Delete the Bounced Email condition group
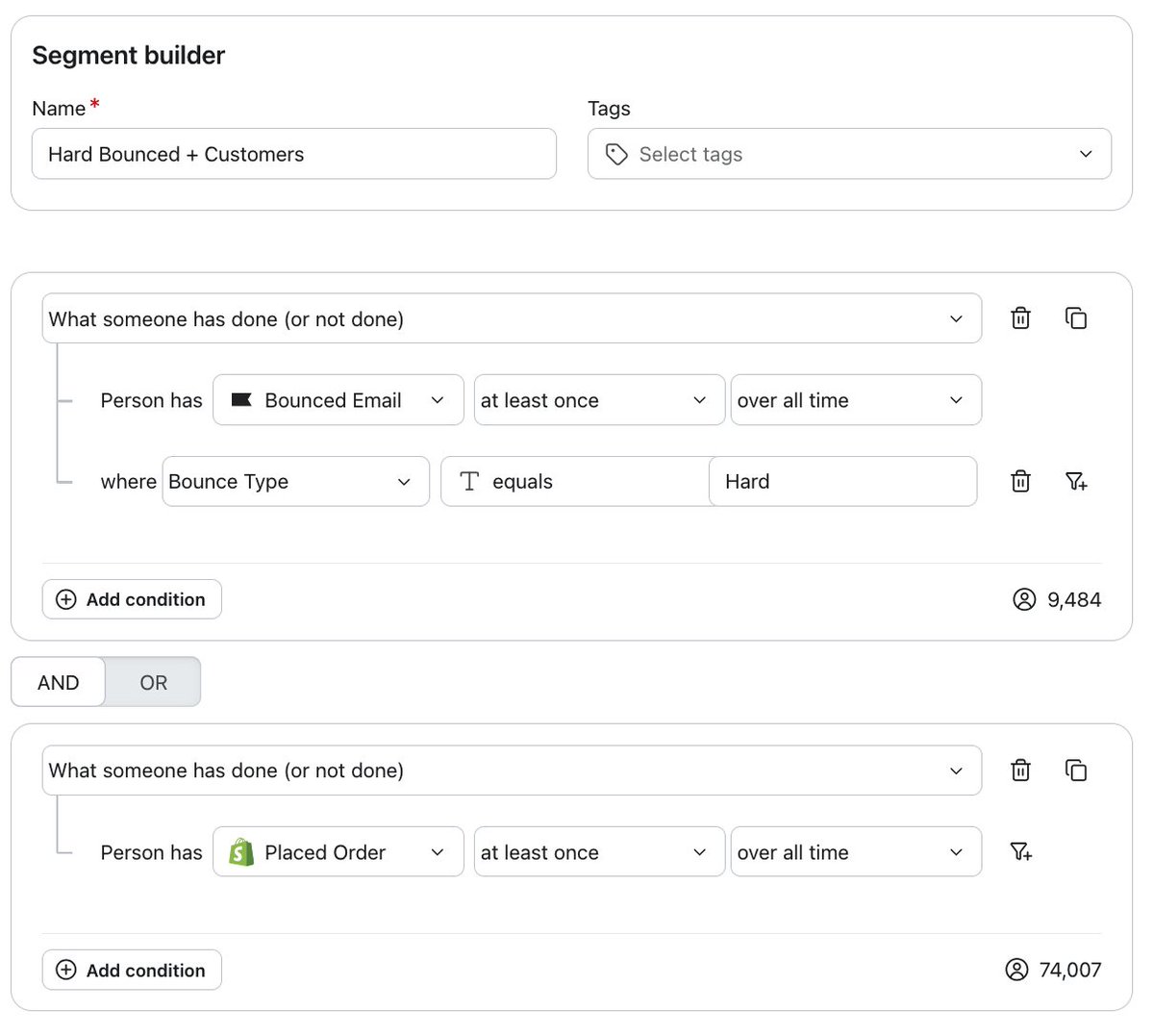Screen dimensions: 1154x1036 point(1020,318)
